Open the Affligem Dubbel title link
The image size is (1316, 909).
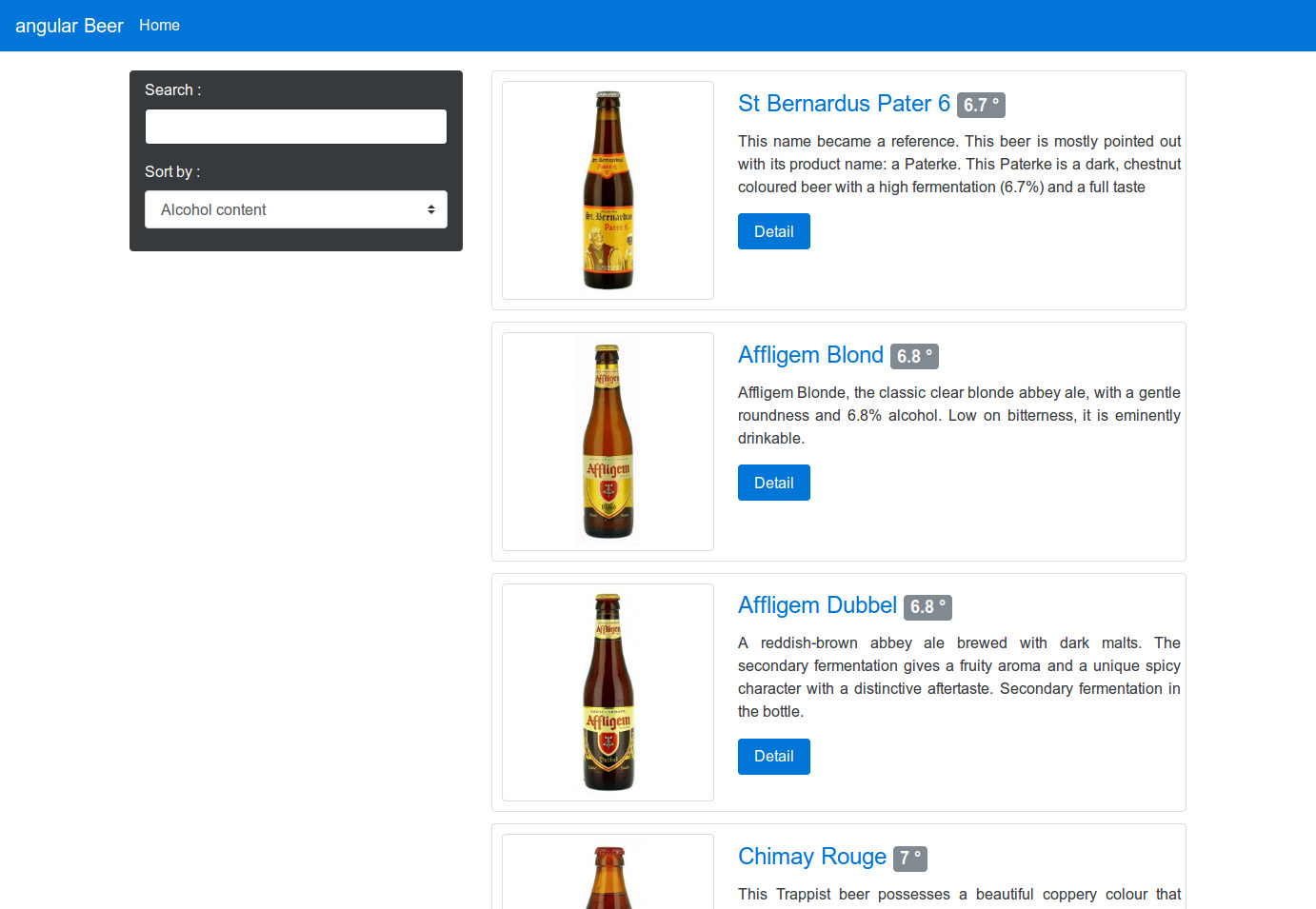point(817,605)
